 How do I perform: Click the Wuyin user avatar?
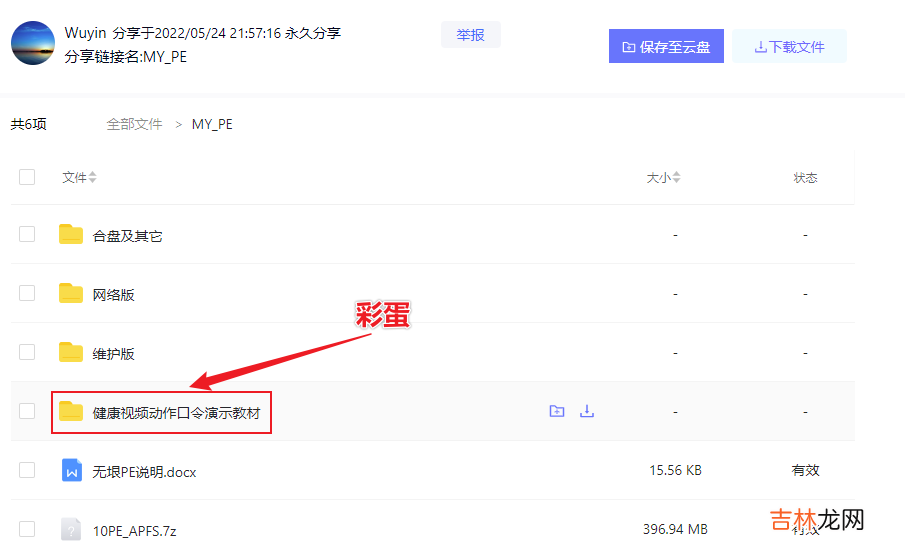tap(32, 43)
